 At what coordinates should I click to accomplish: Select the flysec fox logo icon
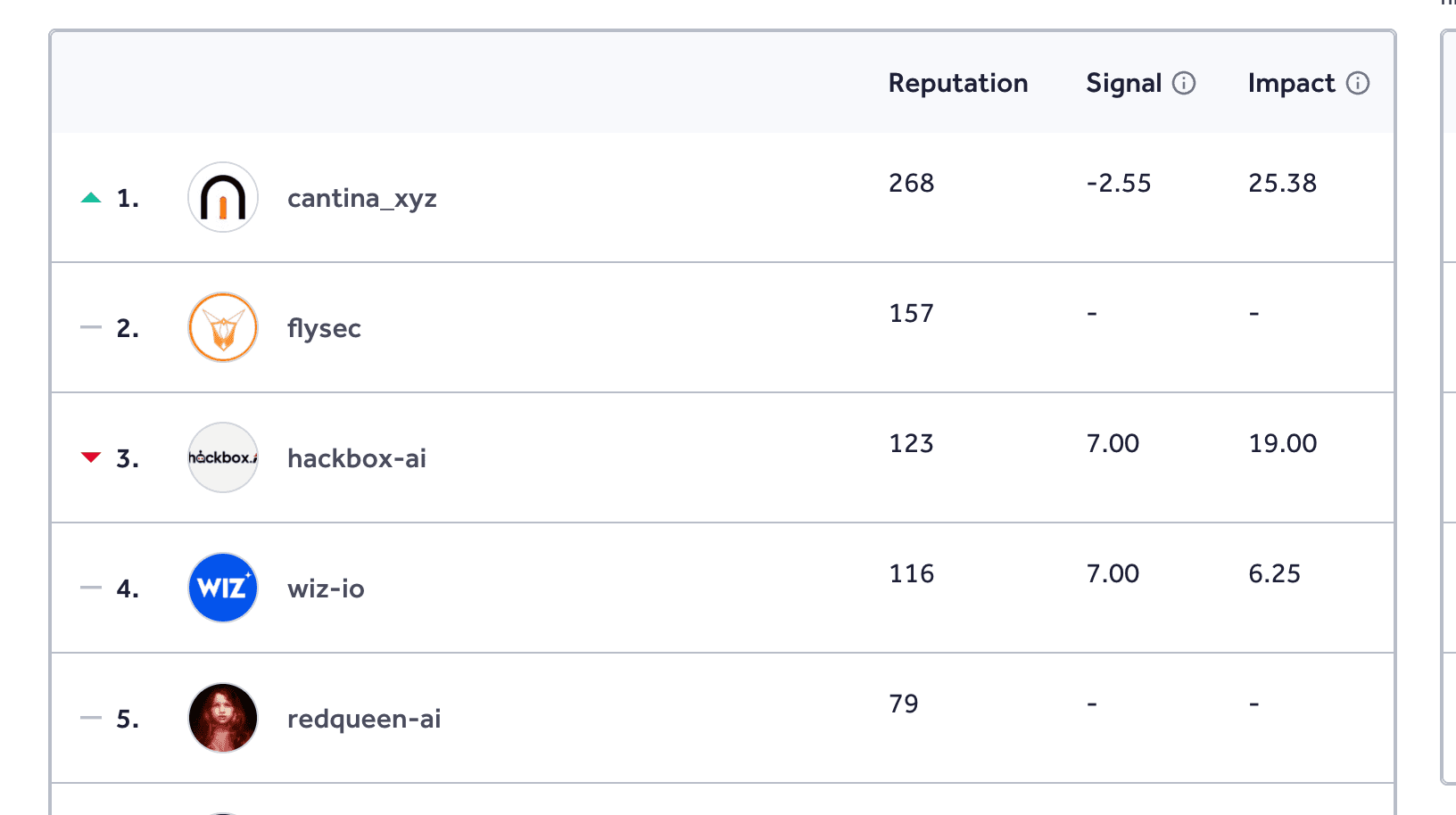click(222, 327)
